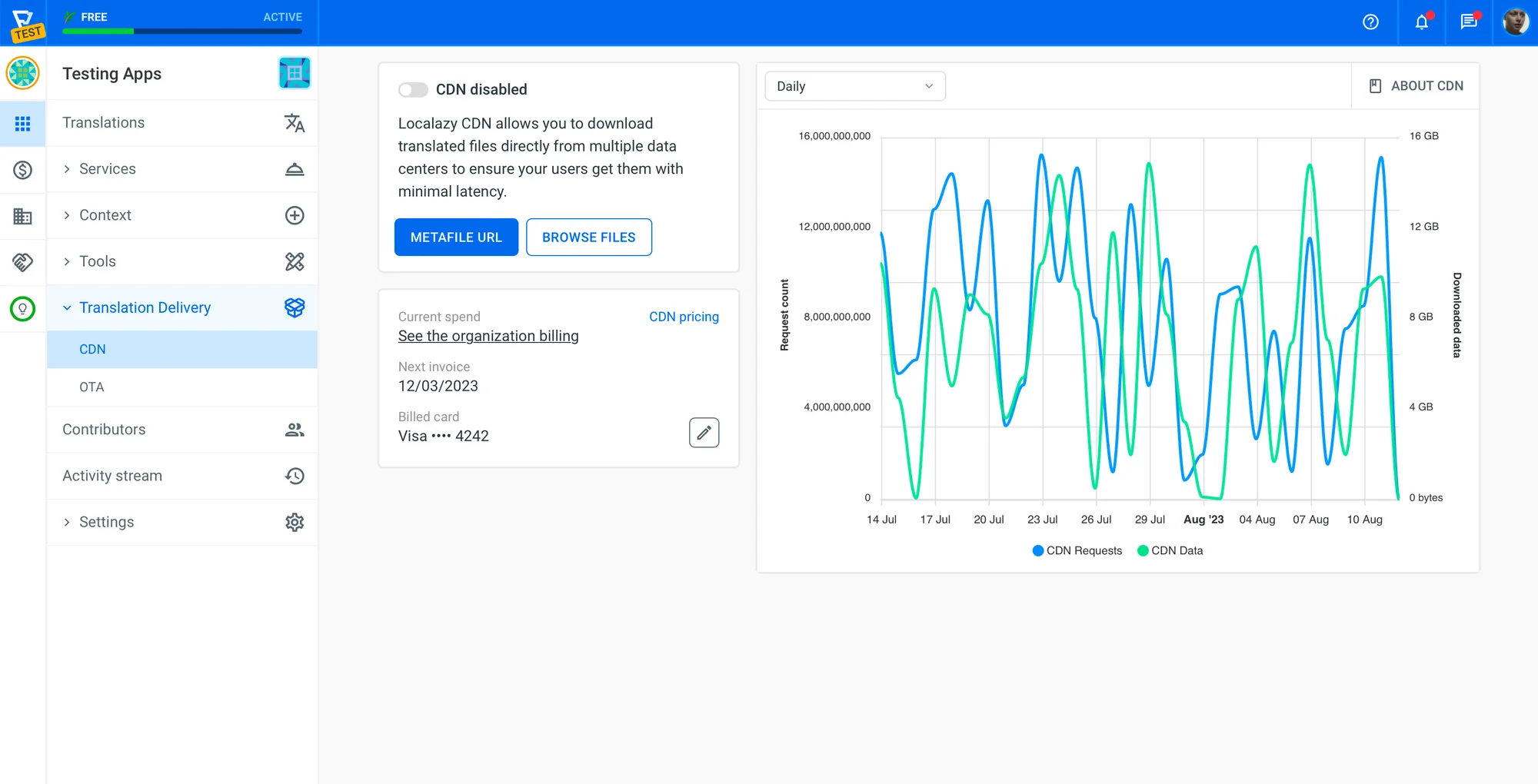The width and height of the screenshot is (1538, 784).
Task: Expand the Services section
Action: [107, 169]
